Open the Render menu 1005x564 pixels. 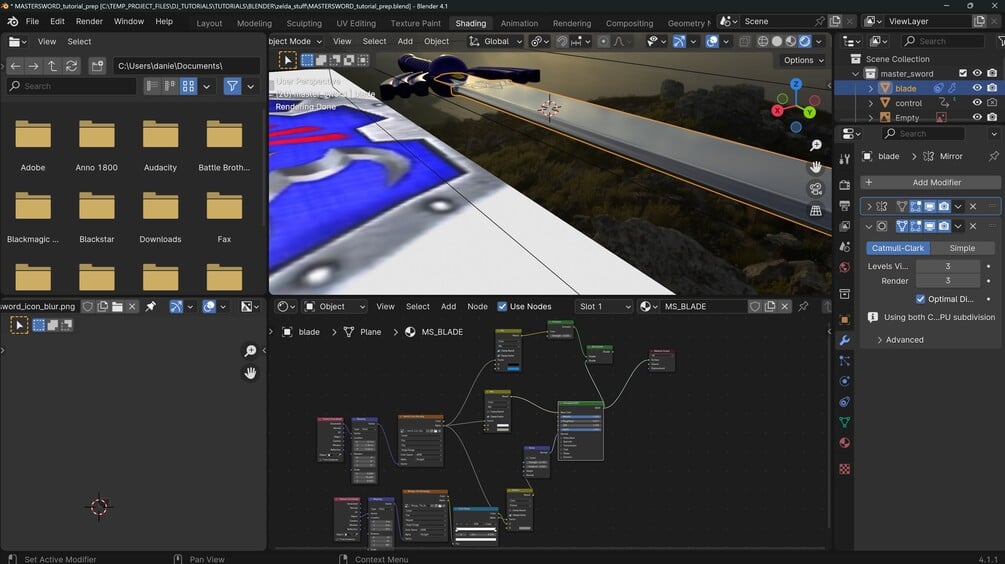point(89,21)
